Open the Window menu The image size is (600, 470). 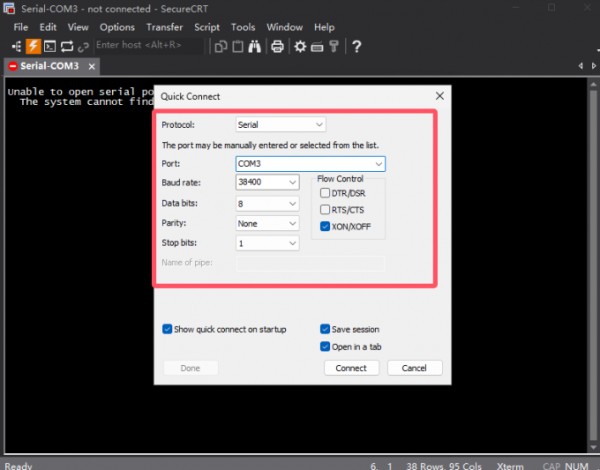click(x=285, y=27)
